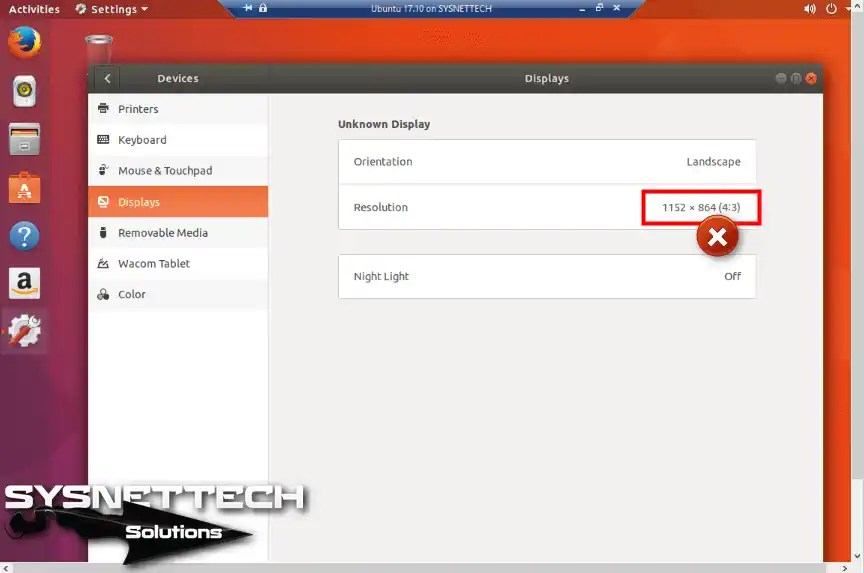Viewport: 864px width, 573px height.
Task: Click the horizontal scrollbar right arrow
Action: pyautogui.click(x=845, y=567)
